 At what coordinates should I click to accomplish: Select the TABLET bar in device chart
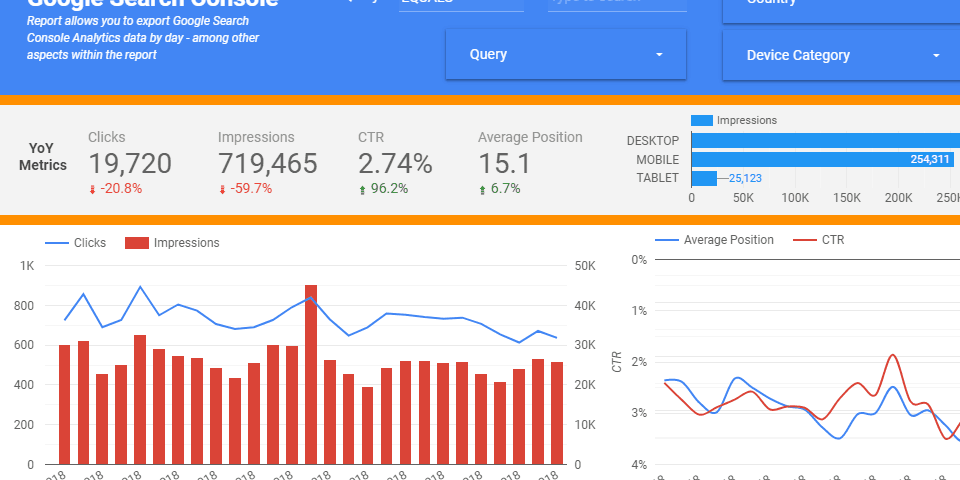click(x=704, y=179)
